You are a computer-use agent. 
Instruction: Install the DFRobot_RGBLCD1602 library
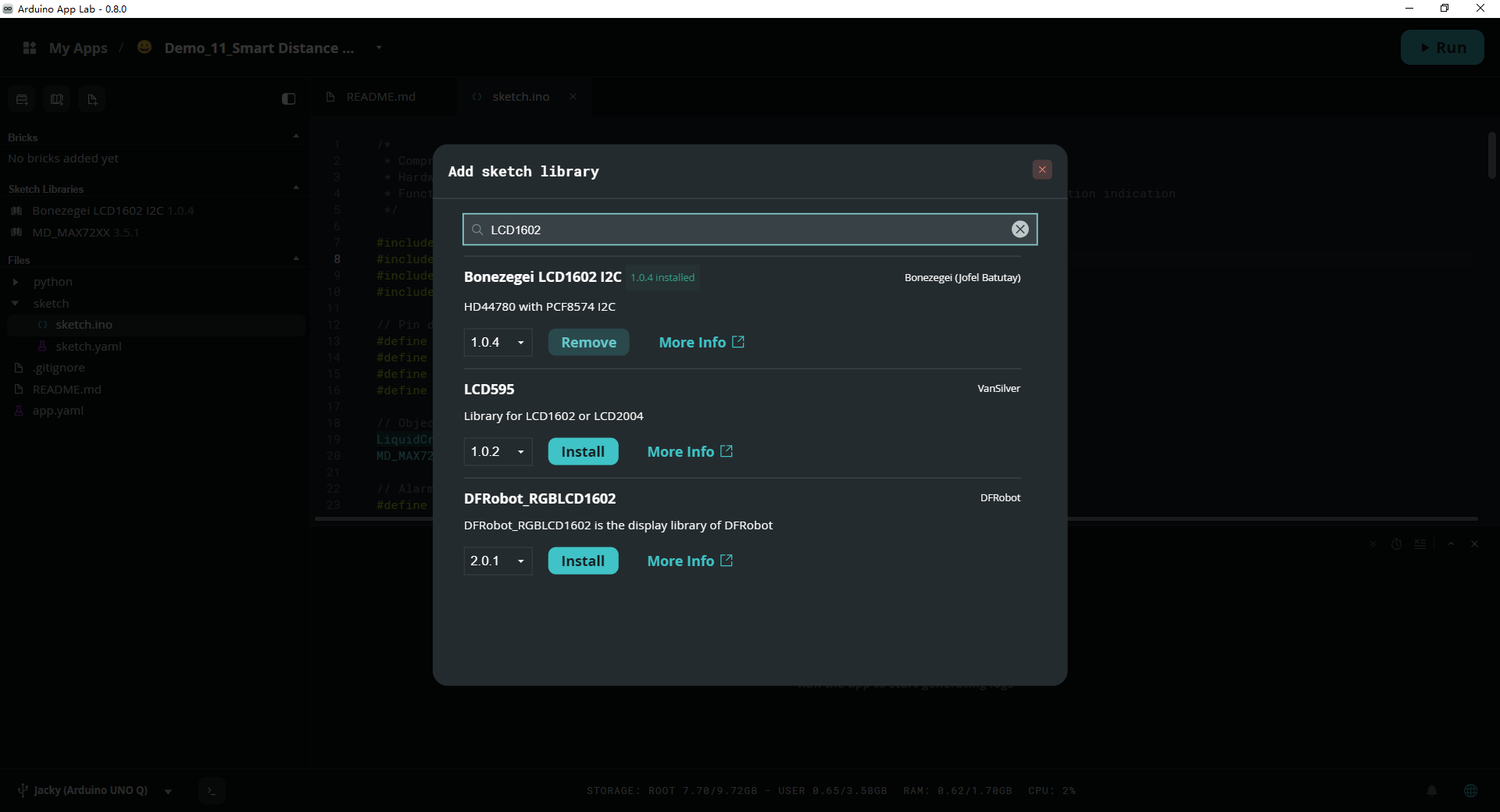tap(583, 561)
